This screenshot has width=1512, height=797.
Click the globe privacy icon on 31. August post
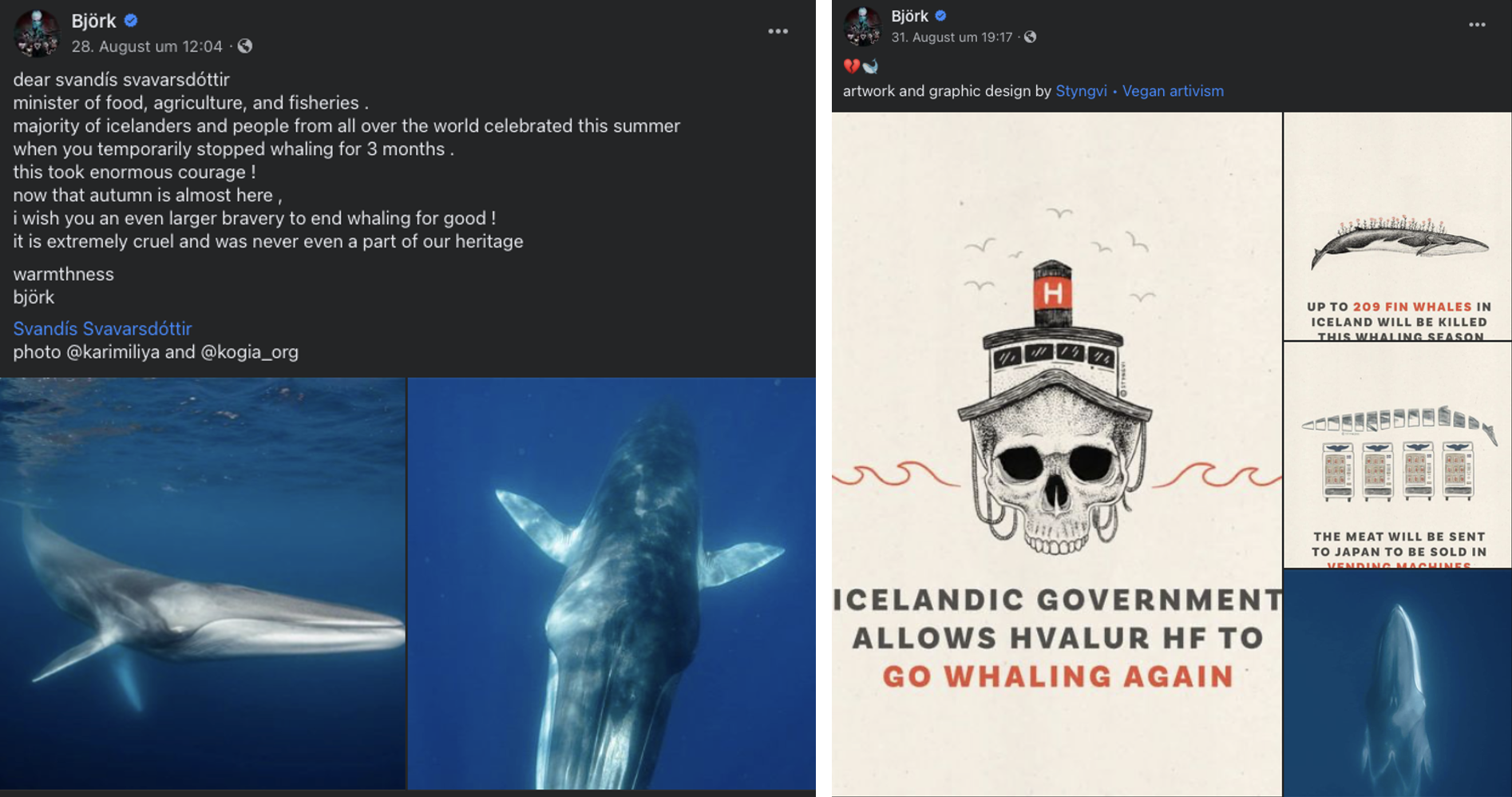1031,37
